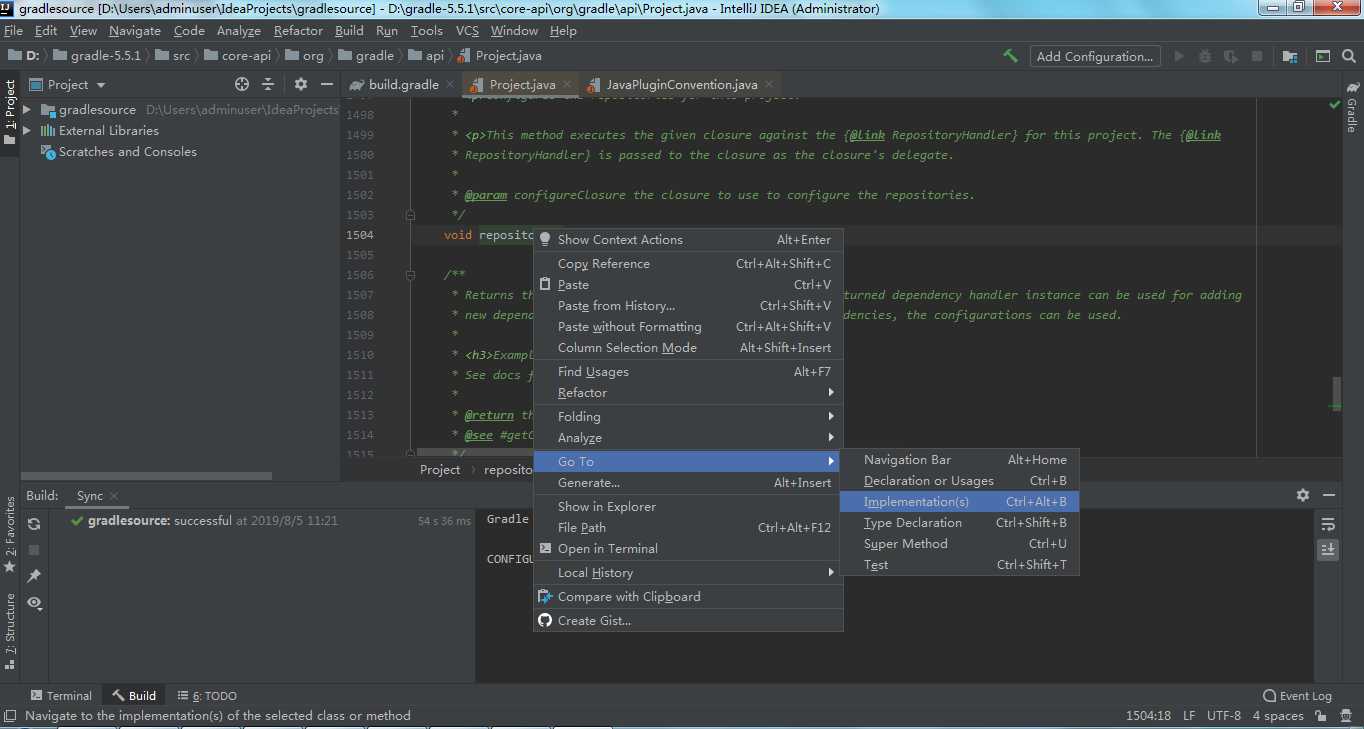Select Copy Reference in context menu
Viewport: 1364px width, 729px height.
click(x=688, y=263)
